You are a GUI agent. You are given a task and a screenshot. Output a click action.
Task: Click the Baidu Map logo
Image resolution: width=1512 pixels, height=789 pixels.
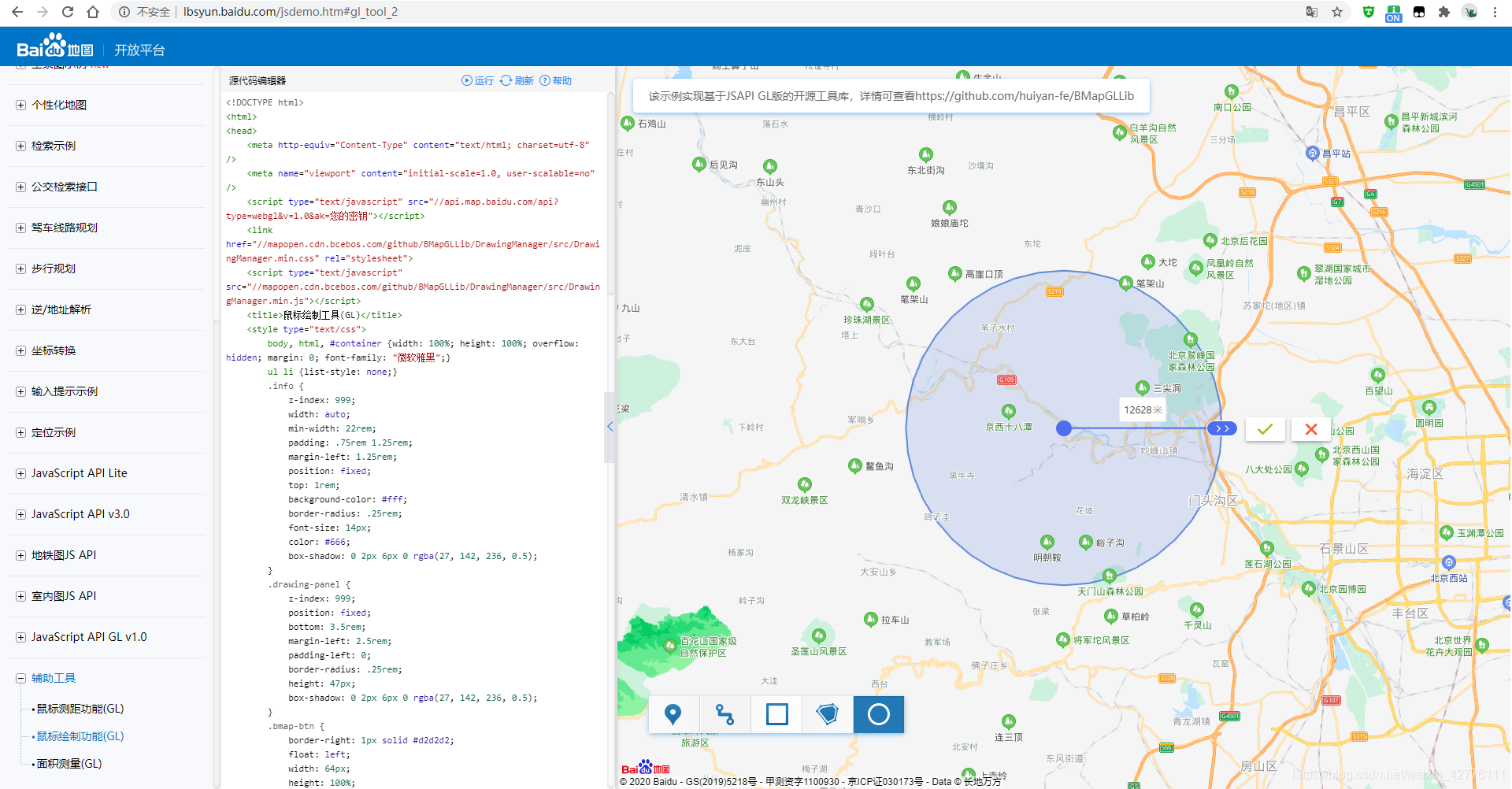point(55,46)
